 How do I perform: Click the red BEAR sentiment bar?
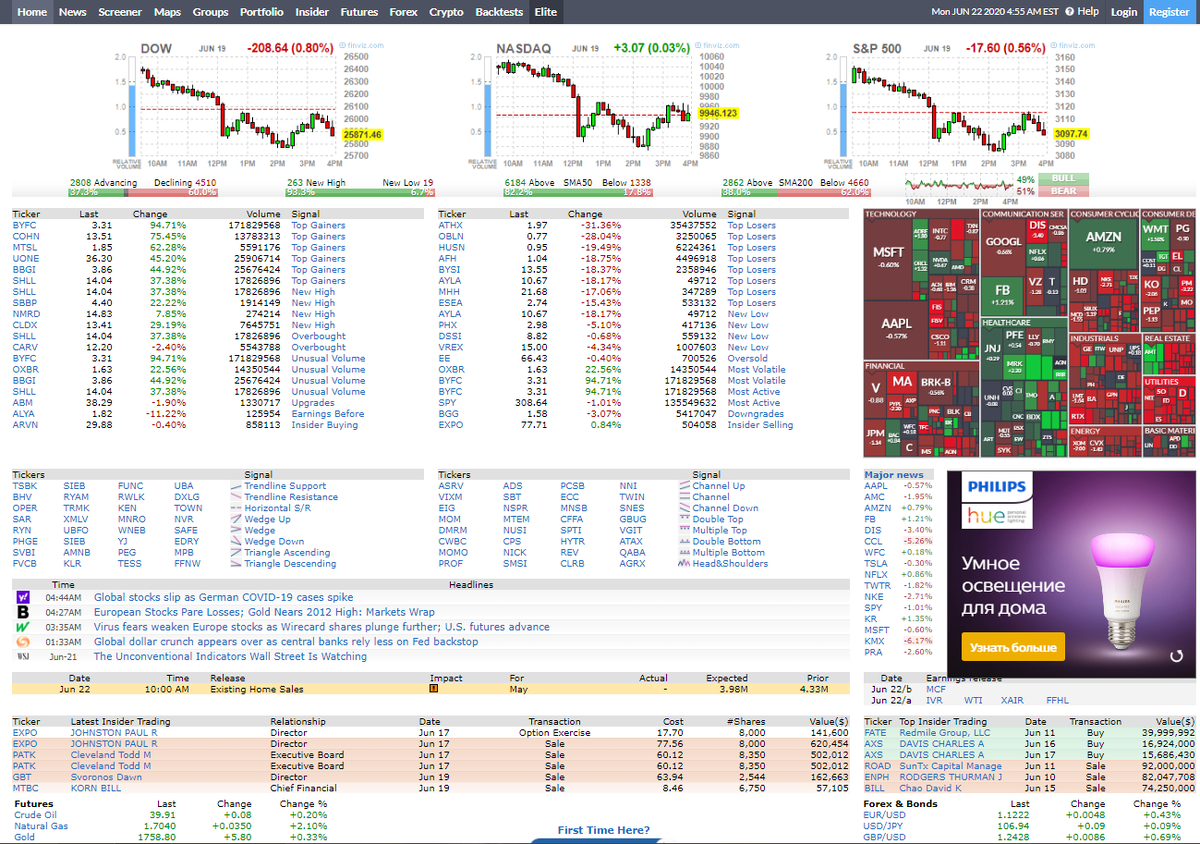[1063, 190]
